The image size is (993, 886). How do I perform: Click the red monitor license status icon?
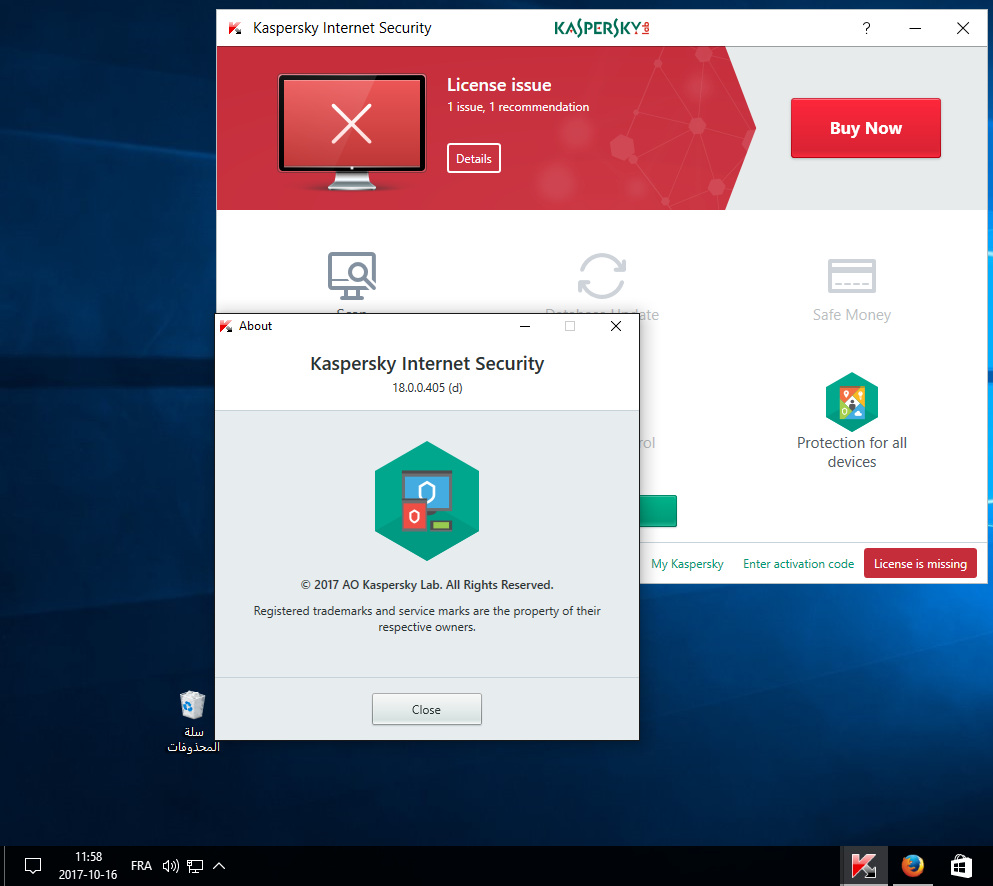coord(351,132)
